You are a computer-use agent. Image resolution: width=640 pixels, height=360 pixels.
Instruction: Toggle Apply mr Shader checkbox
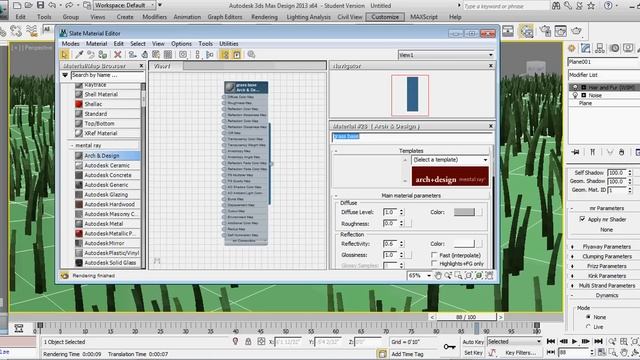point(582,219)
